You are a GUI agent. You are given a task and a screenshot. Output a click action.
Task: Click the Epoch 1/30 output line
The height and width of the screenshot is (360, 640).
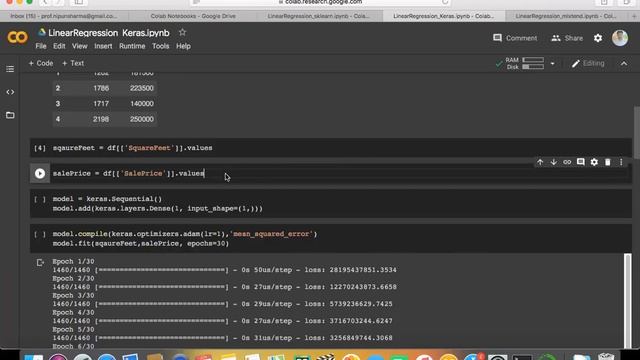[73, 261]
